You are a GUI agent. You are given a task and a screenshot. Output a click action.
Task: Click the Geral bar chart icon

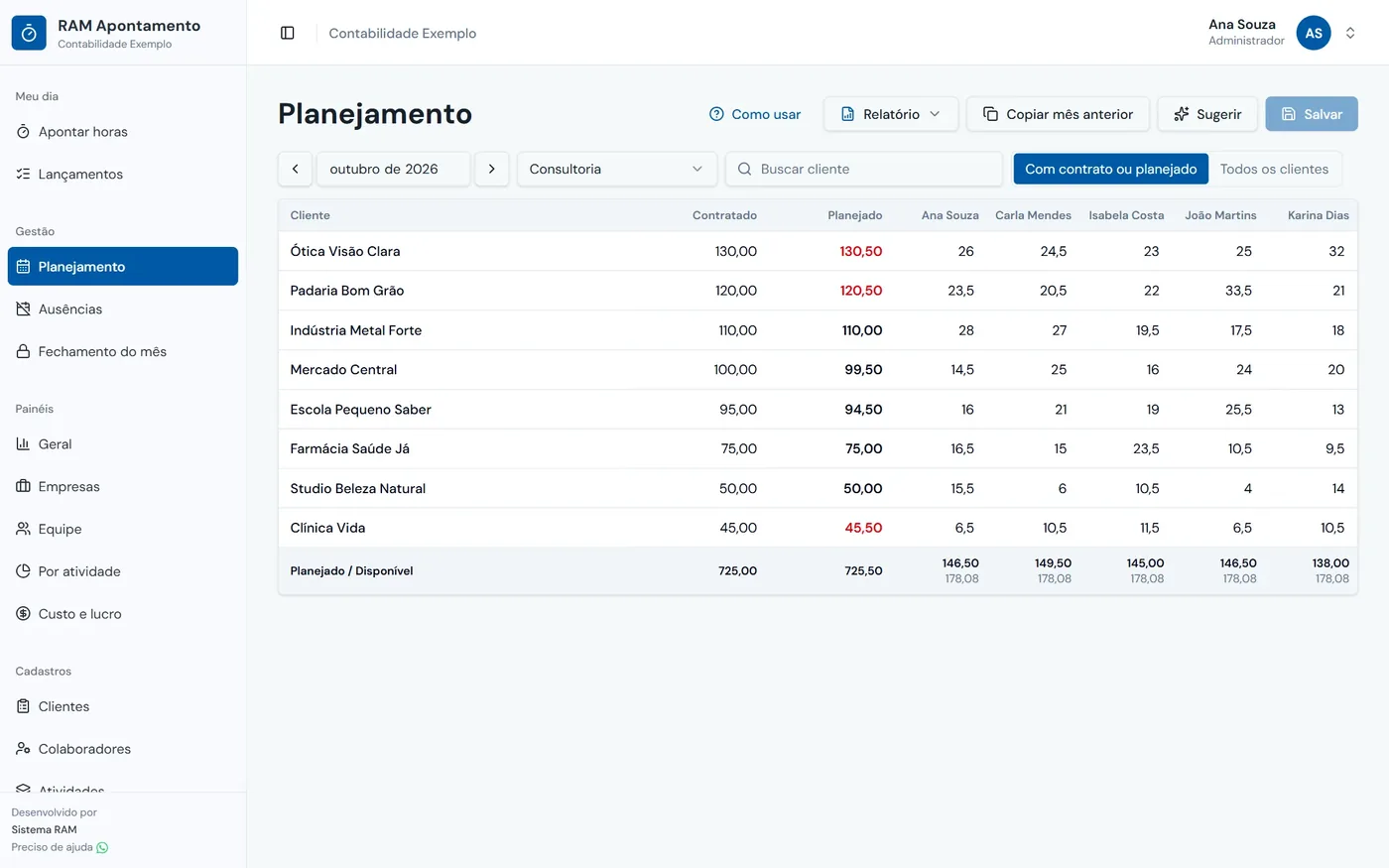tap(24, 444)
